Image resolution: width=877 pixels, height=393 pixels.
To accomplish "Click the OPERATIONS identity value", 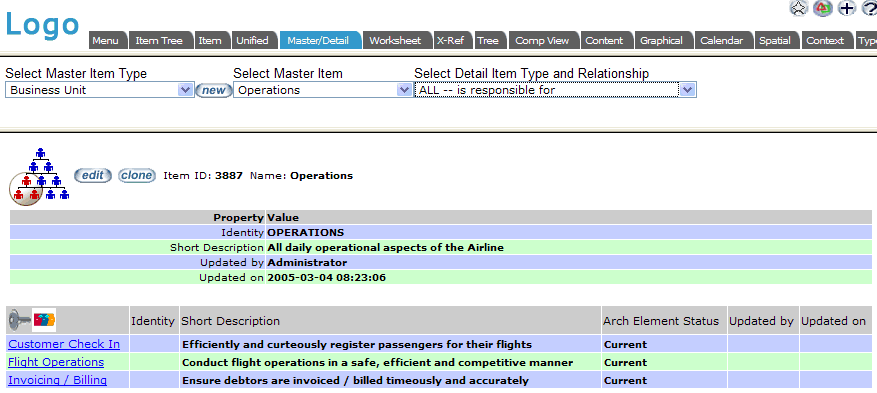I will (x=306, y=233).
